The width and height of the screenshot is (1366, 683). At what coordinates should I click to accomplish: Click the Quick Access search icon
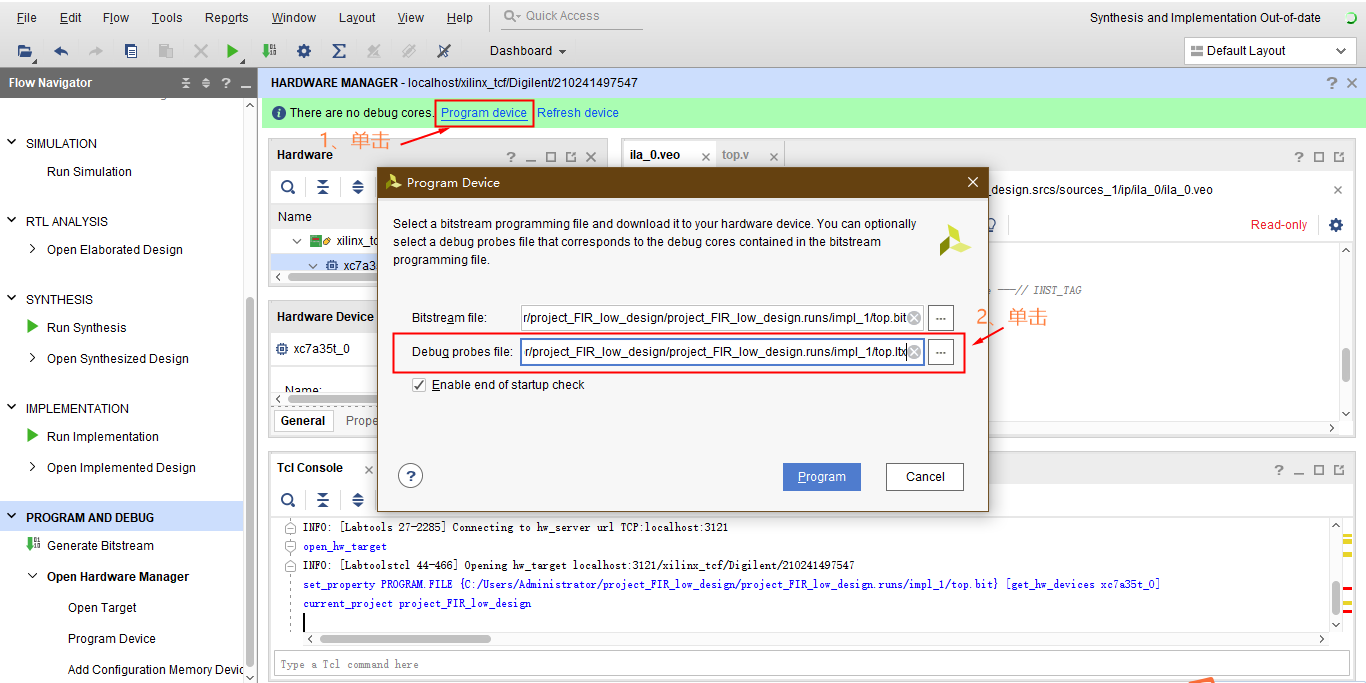pyautogui.click(x=511, y=16)
